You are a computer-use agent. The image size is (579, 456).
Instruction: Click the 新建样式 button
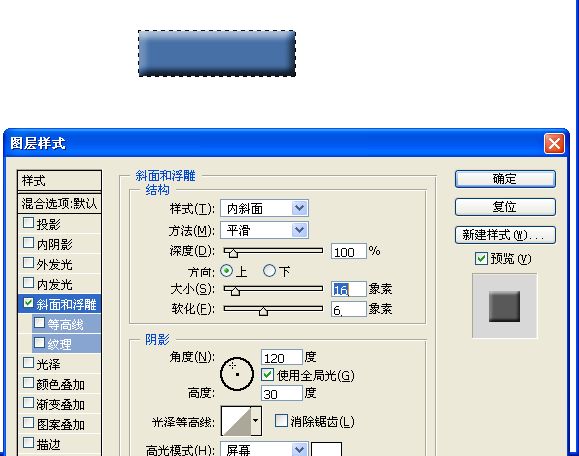[x=505, y=235]
